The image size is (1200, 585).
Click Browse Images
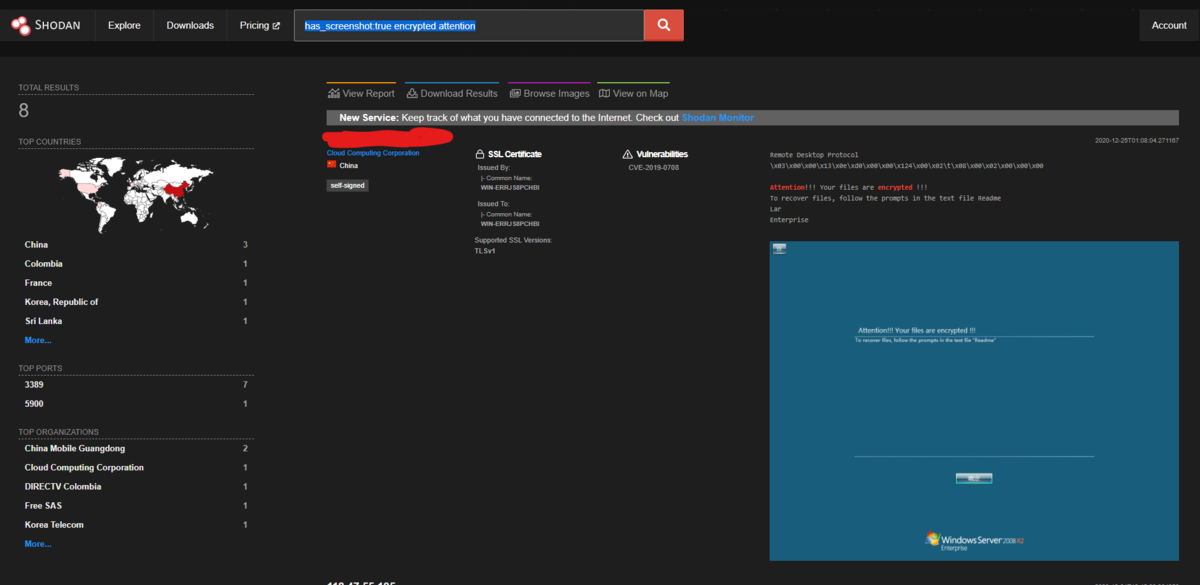549,93
